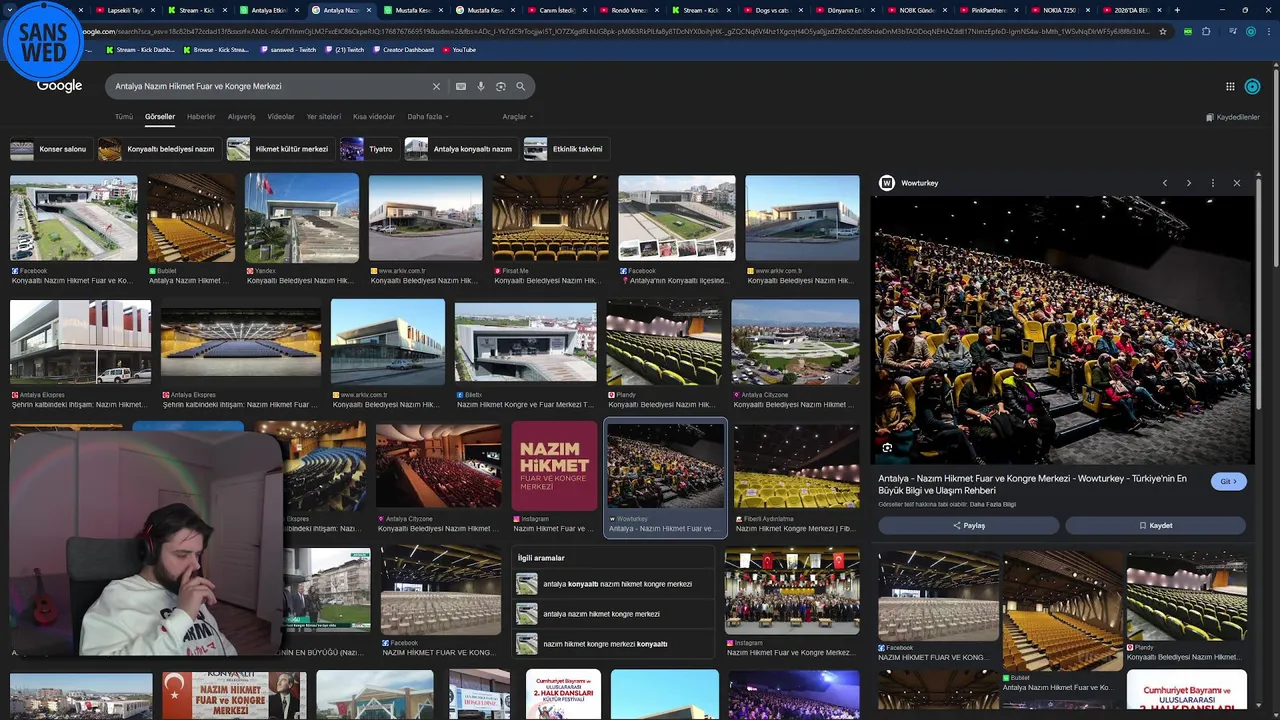Open red NAZIM HiKMET Instagram logo thumbnail
This screenshot has height=720, width=1280.
(554, 465)
